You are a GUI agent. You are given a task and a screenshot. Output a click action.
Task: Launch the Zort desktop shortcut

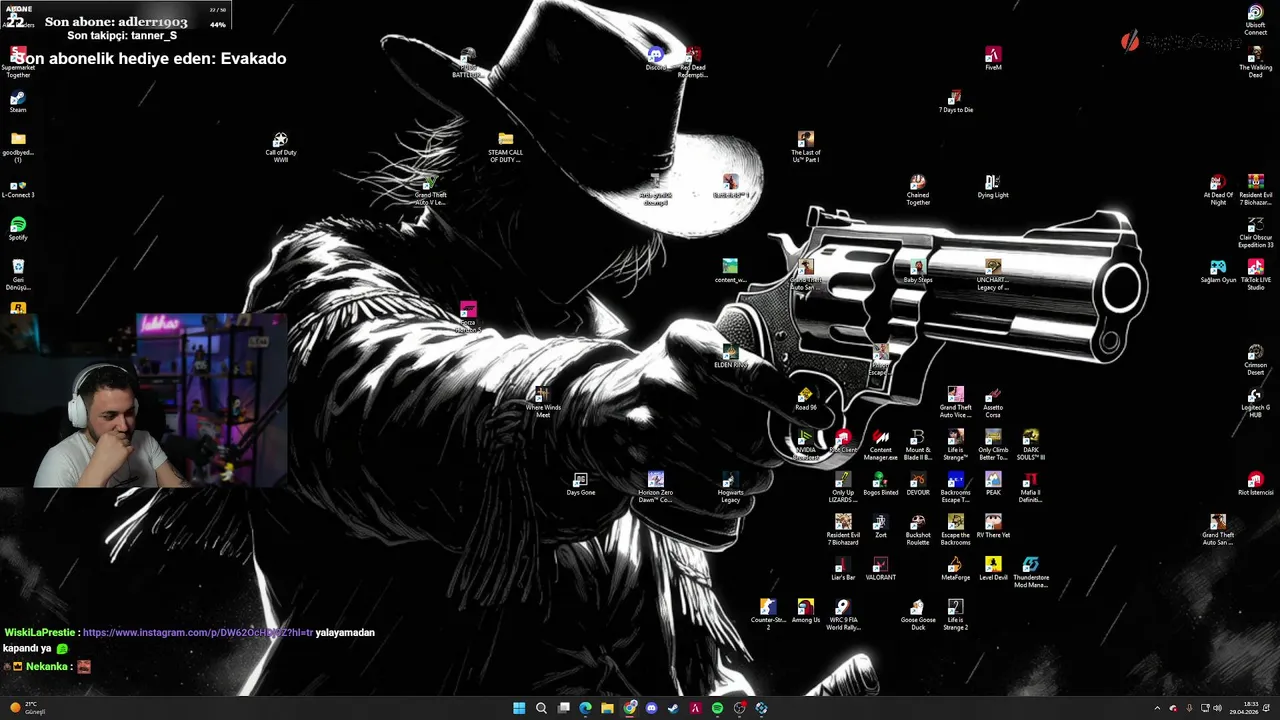tap(880, 527)
